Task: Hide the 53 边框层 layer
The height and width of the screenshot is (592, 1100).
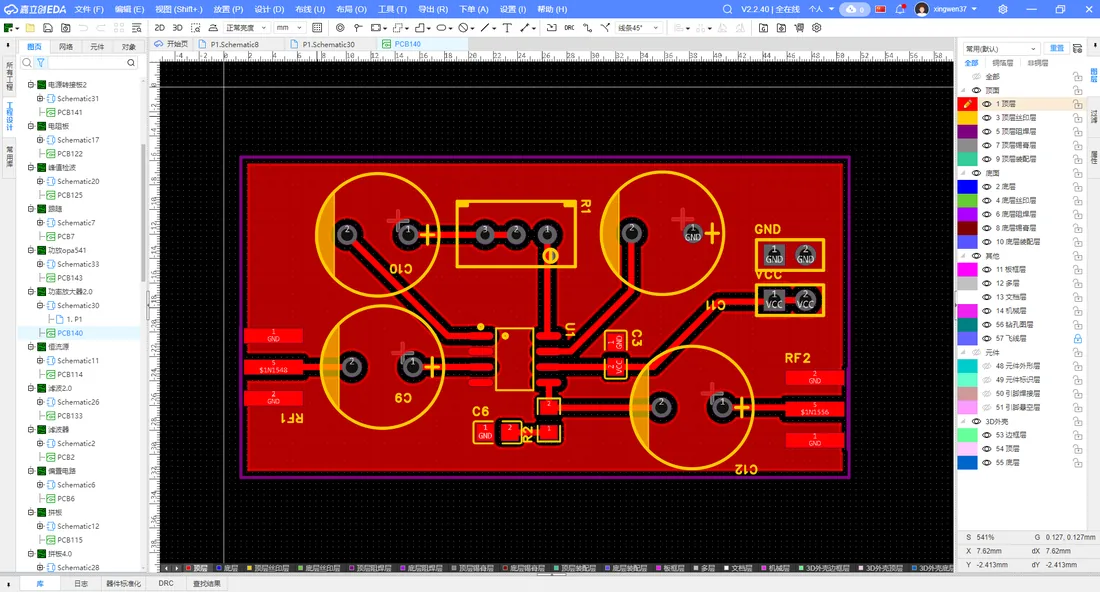Action: click(x=986, y=435)
